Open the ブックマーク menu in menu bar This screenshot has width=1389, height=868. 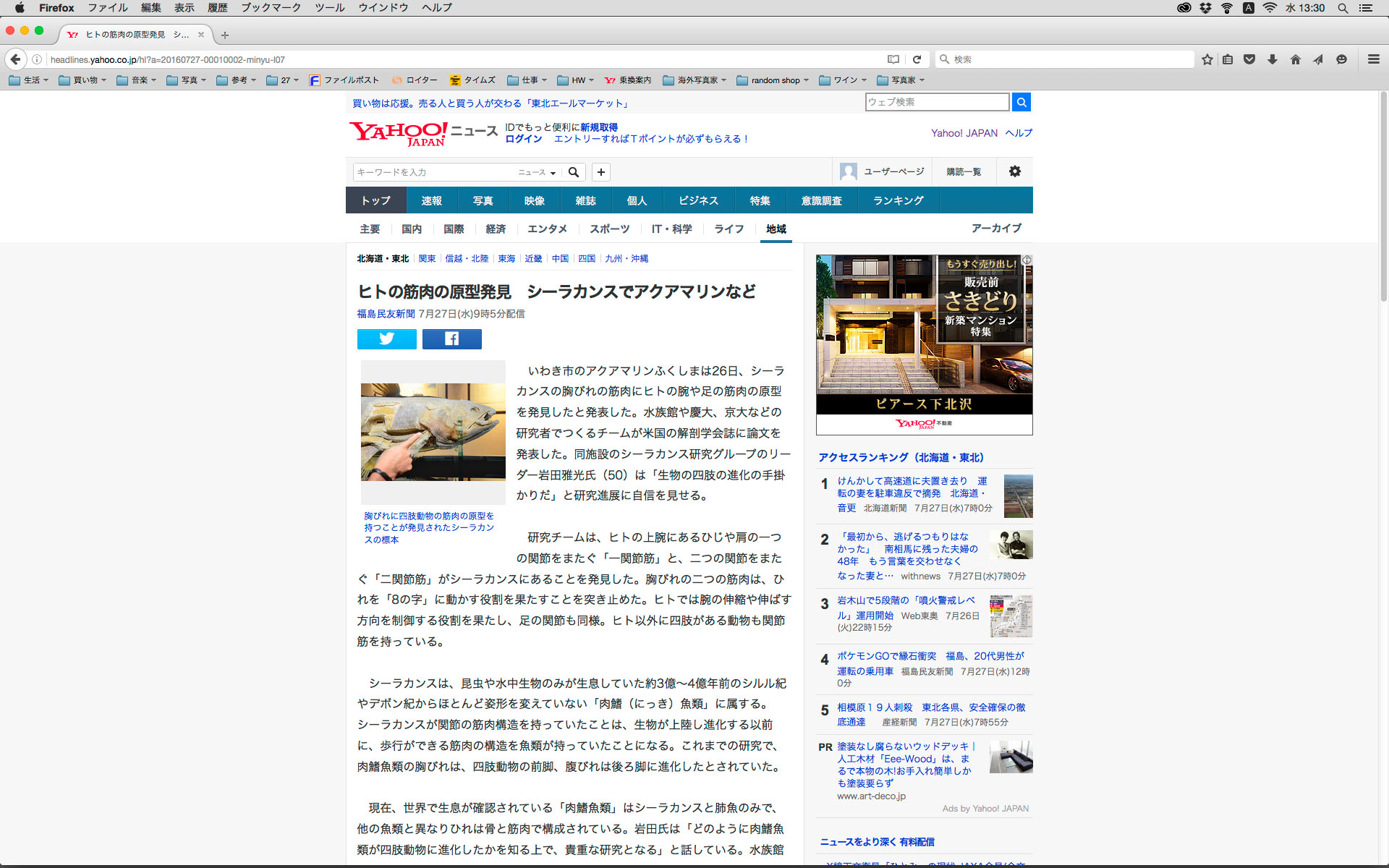(271, 8)
